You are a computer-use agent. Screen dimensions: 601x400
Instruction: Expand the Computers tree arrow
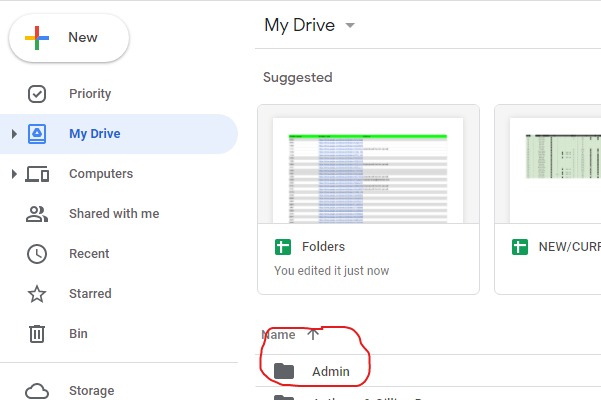(x=14, y=174)
